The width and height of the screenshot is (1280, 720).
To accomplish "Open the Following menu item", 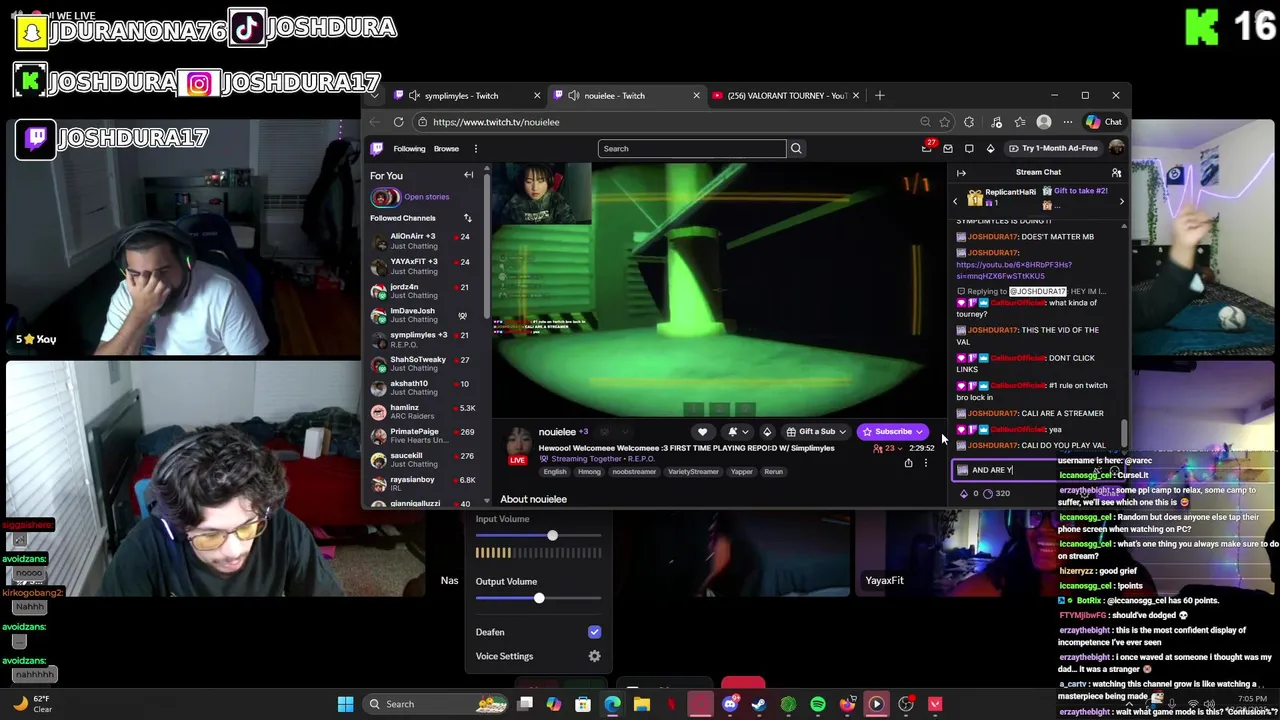I will click(409, 148).
